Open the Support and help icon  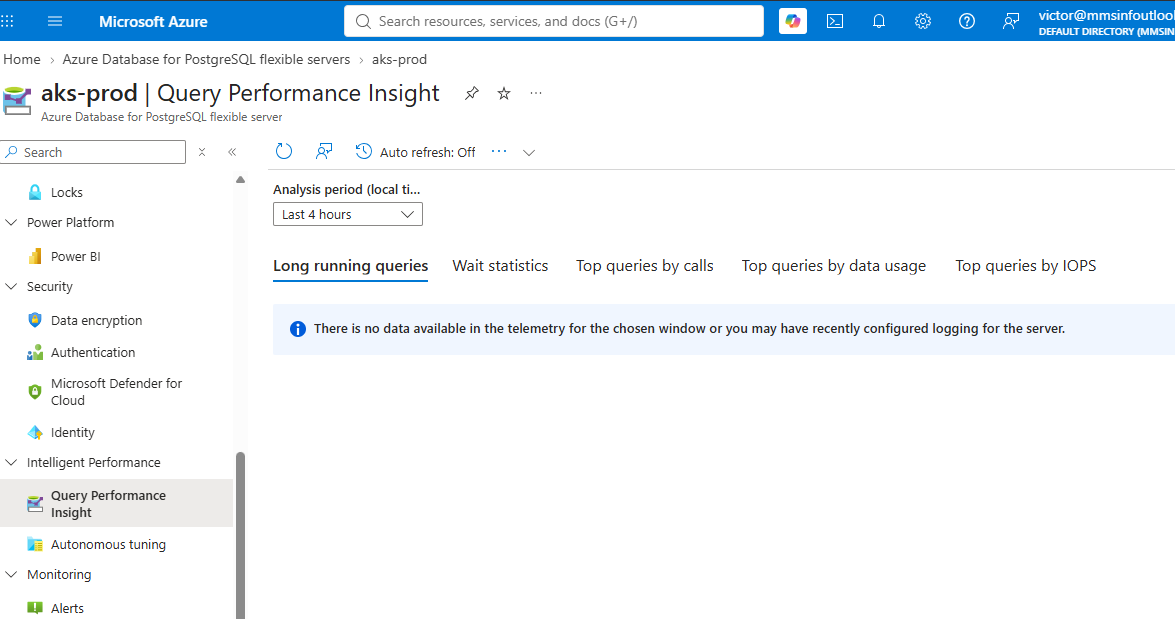967,21
